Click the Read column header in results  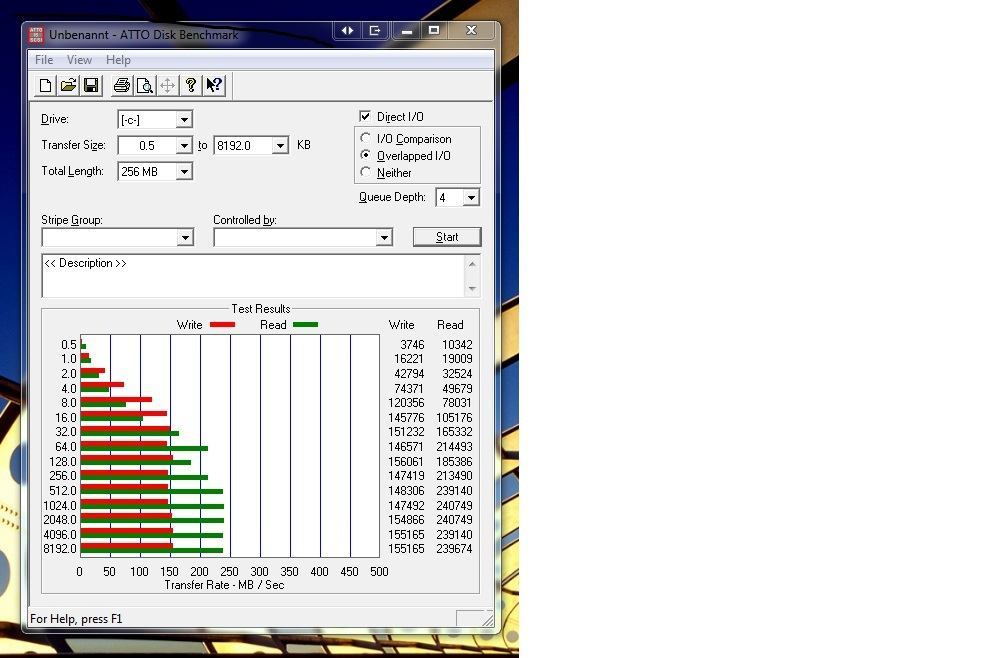pos(450,325)
